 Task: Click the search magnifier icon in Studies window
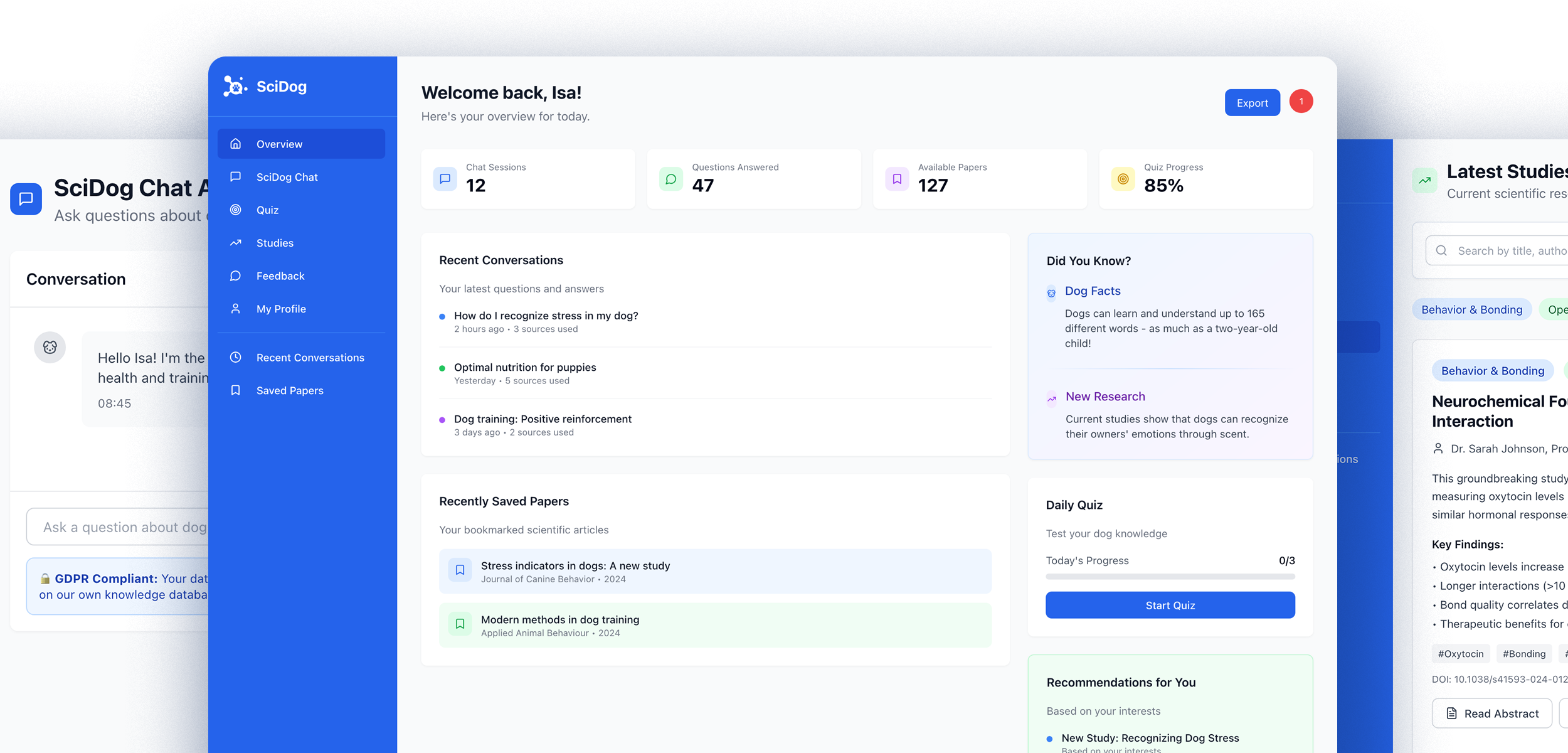[1441, 251]
